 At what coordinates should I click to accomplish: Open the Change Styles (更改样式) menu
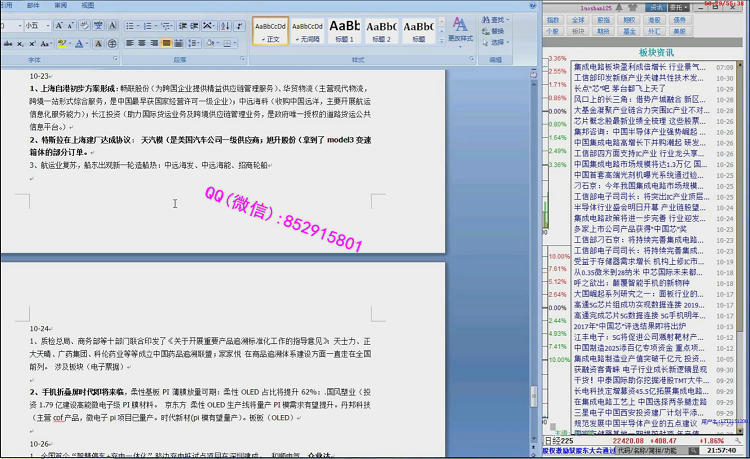460,31
